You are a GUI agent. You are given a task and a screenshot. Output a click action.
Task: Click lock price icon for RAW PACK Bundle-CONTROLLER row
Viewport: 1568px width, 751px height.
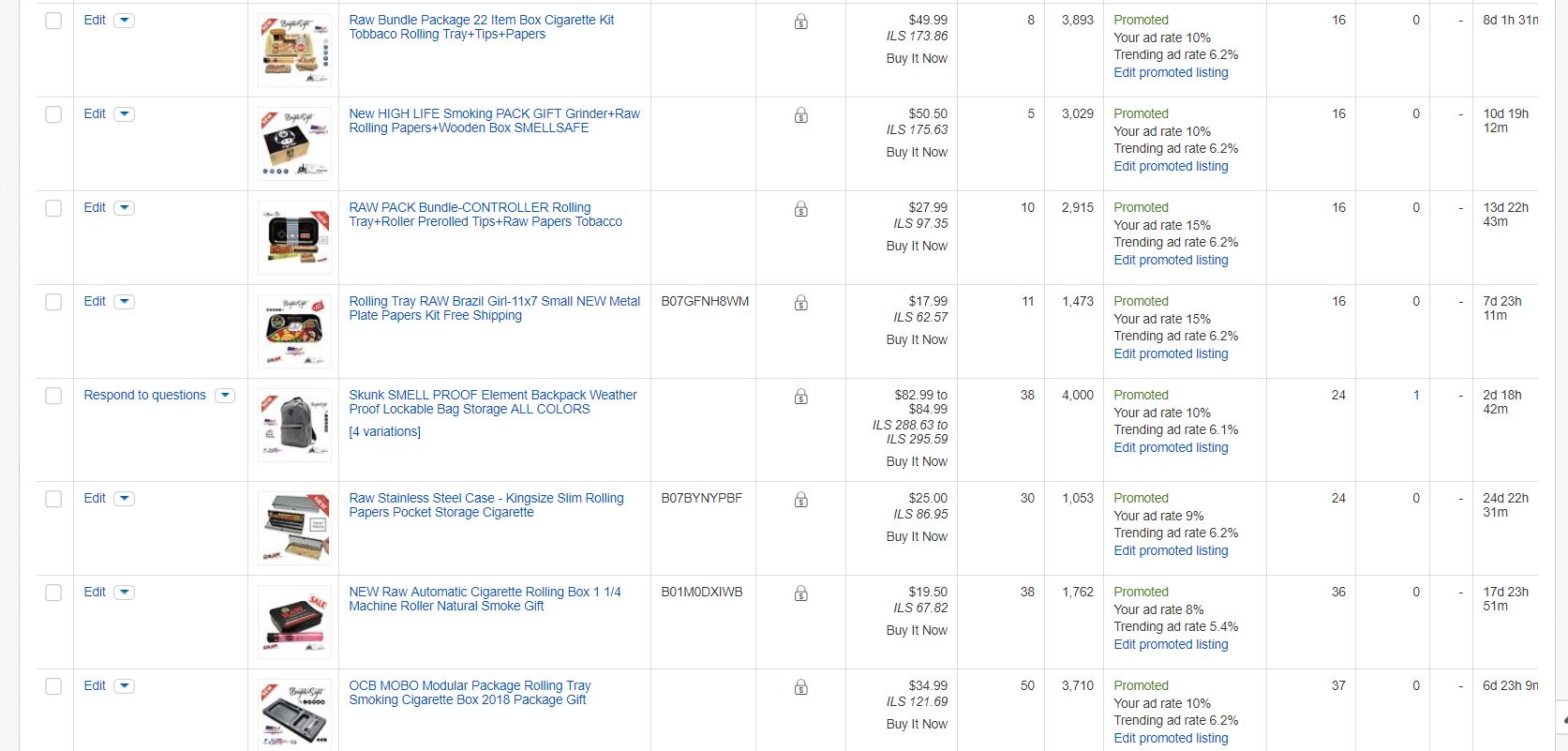pyautogui.click(x=800, y=209)
